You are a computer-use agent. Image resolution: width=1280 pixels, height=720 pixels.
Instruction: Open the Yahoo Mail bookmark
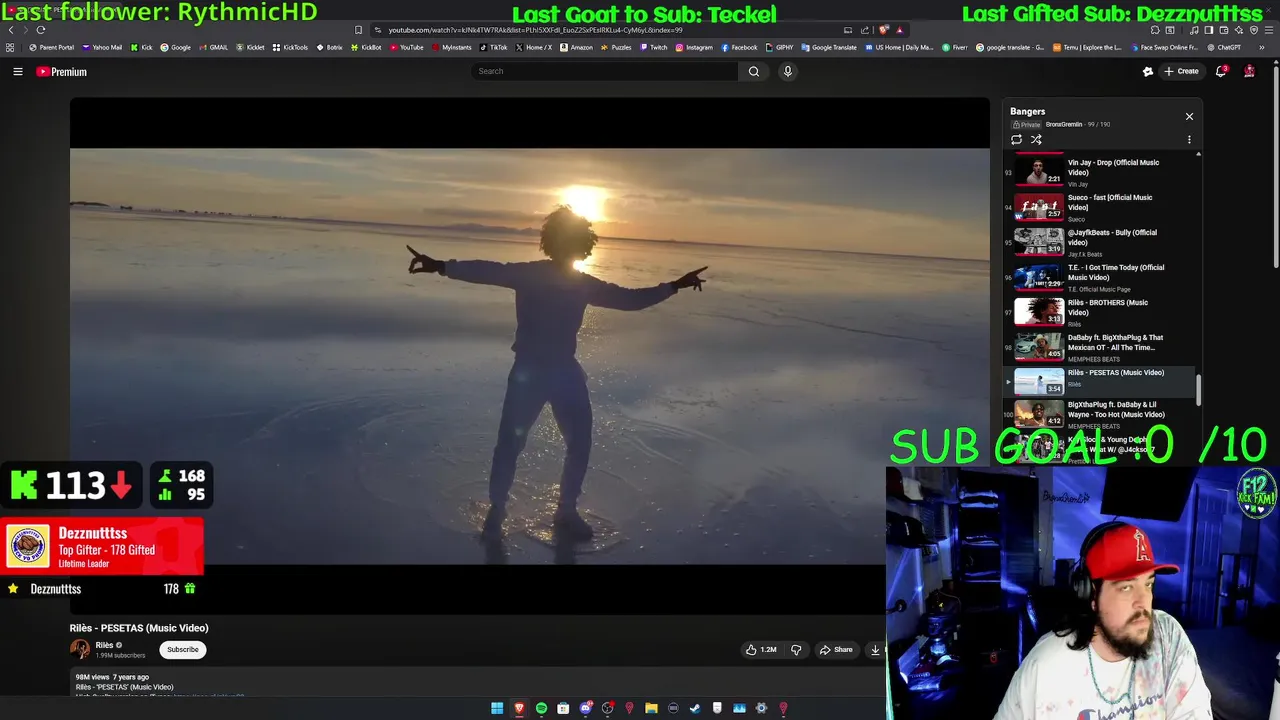click(x=102, y=47)
